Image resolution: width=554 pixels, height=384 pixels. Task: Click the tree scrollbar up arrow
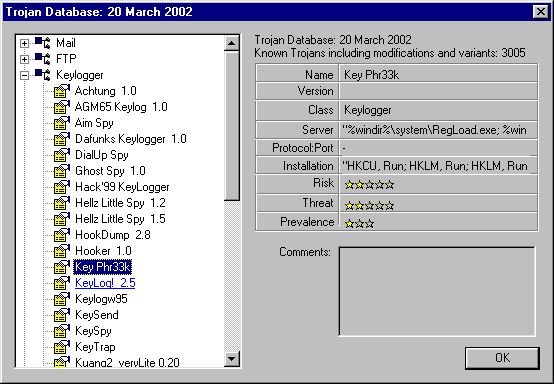tap(232, 44)
